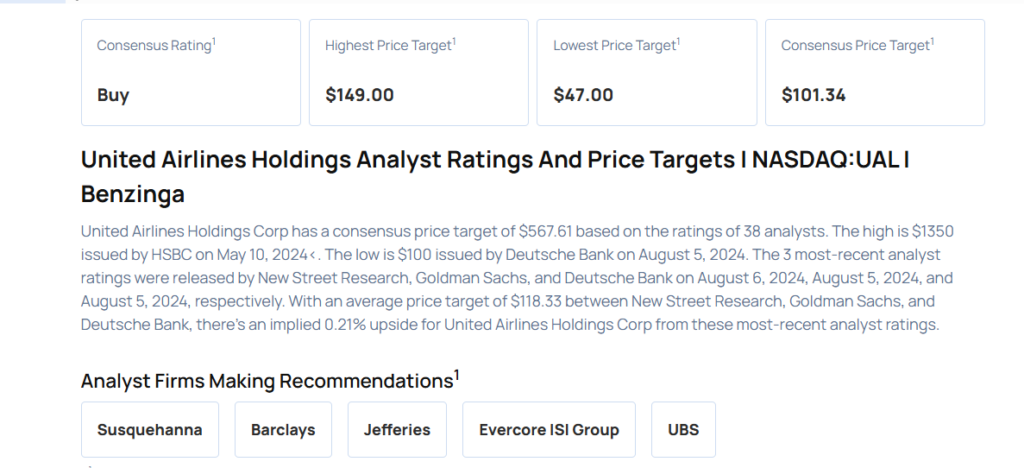This screenshot has width=1024, height=468.
Task: Open footnote 1 beside Lowest Price Target
Action: (x=678, y=41)
